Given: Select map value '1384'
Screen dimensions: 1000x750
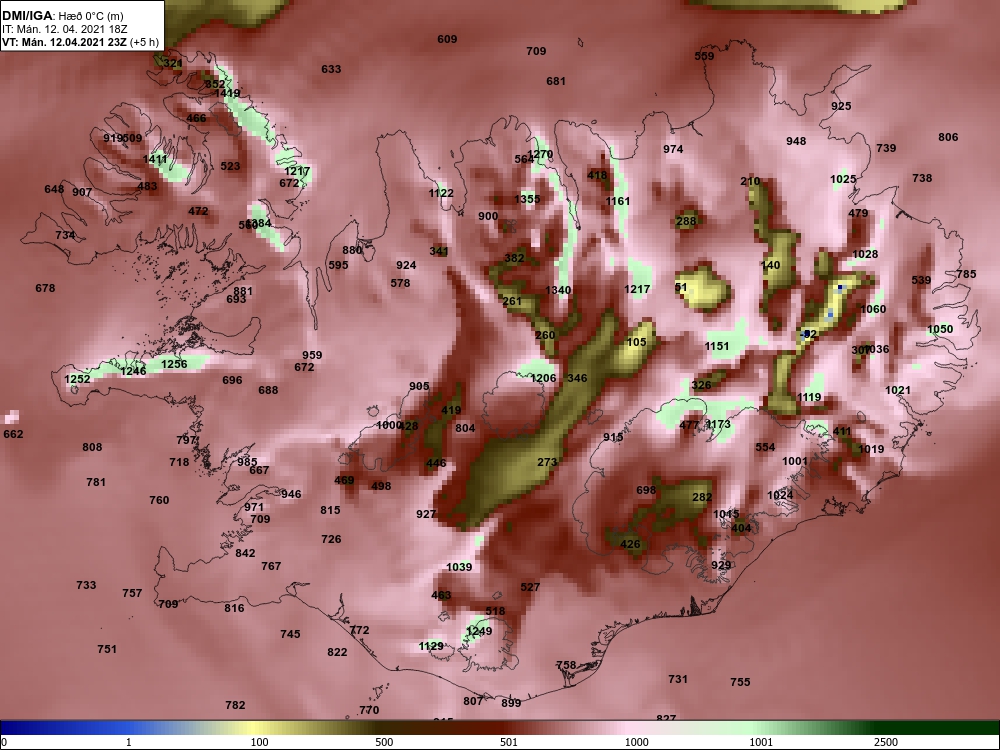Looking at the screenshot, I should [258, 223].
